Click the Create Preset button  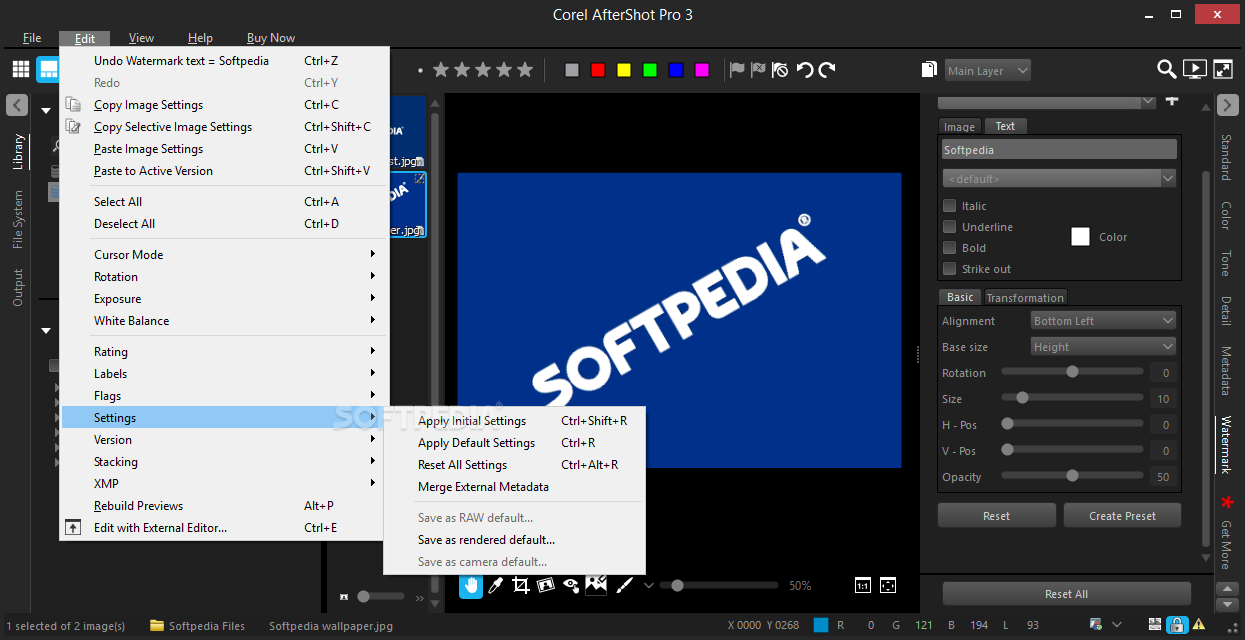[1122, 516]
